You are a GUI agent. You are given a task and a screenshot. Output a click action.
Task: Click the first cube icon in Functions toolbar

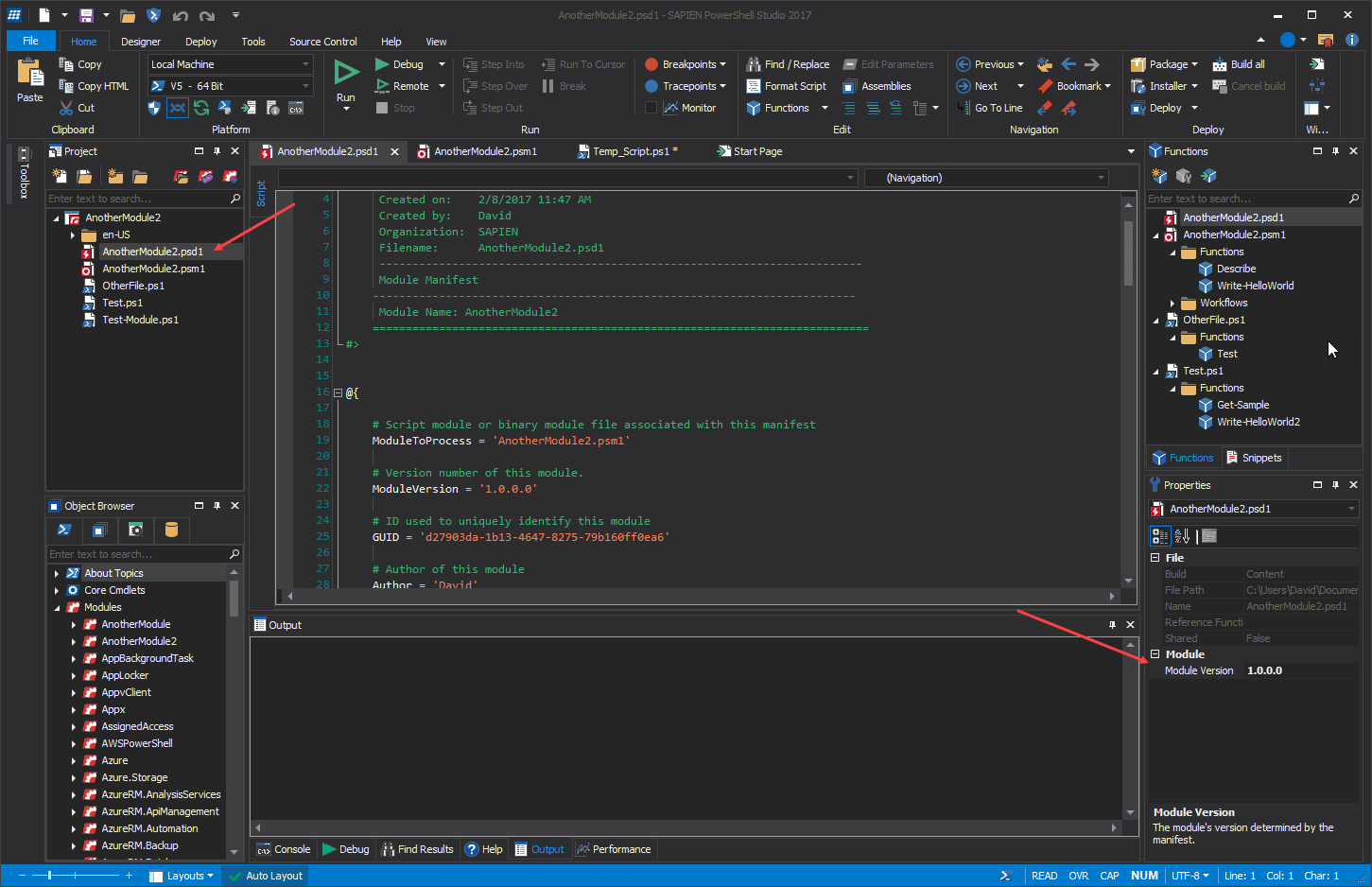pyautogui.click(x=1159, y=176)
